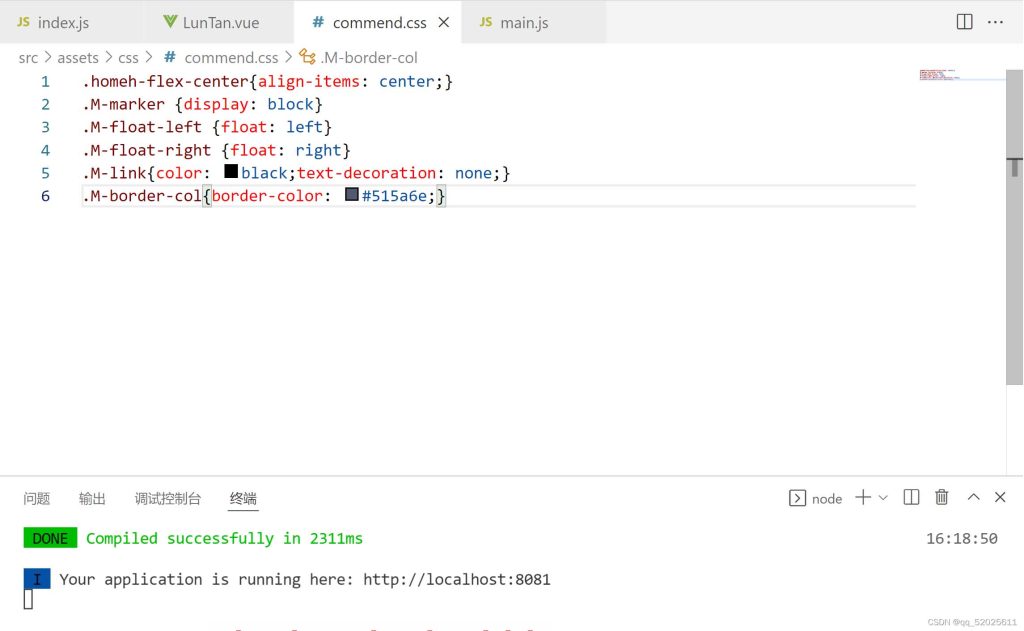Click the split terminal icon

(911, 497)
